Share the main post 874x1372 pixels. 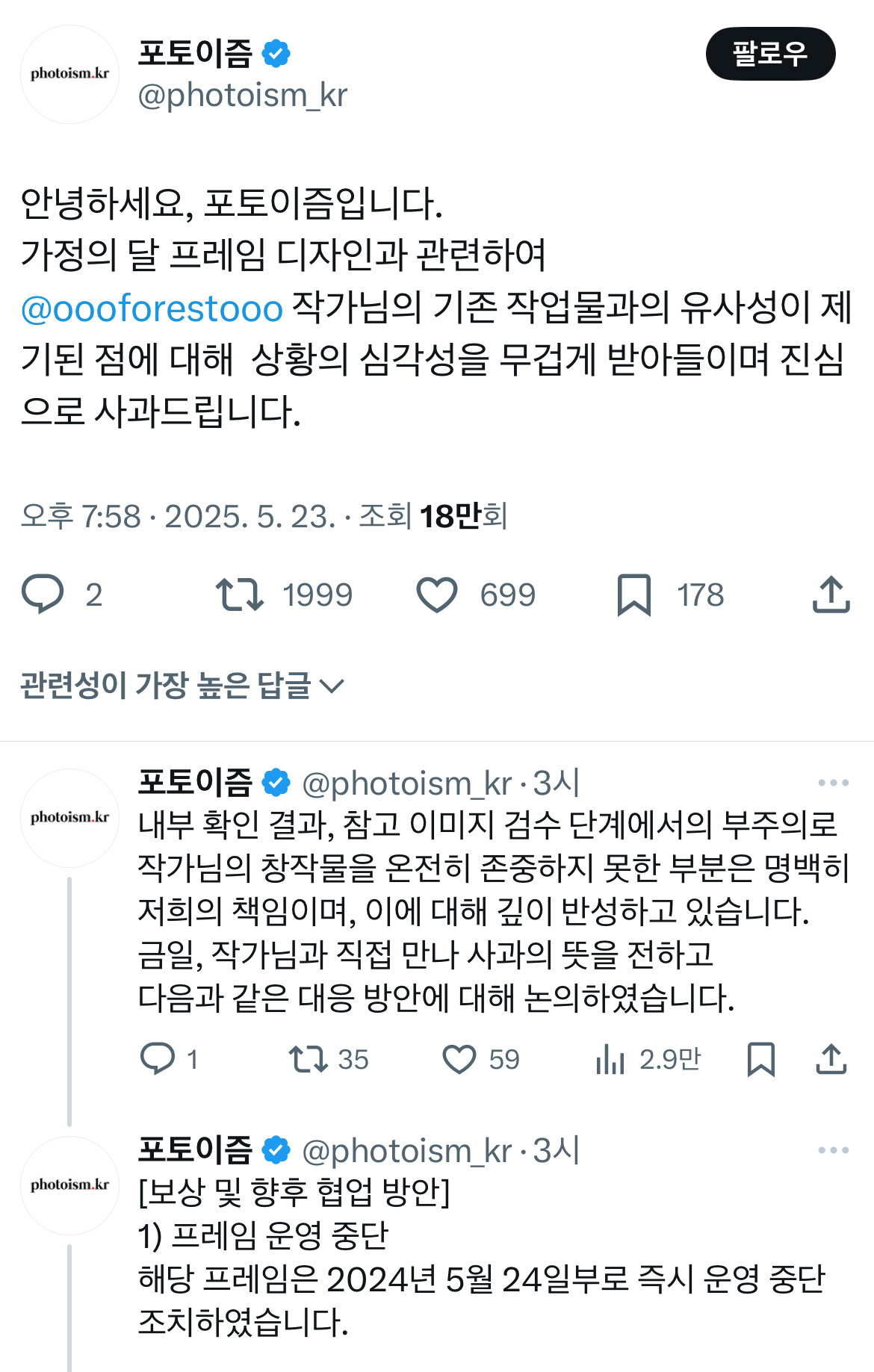pyautogui.click(x=831, y=595)
